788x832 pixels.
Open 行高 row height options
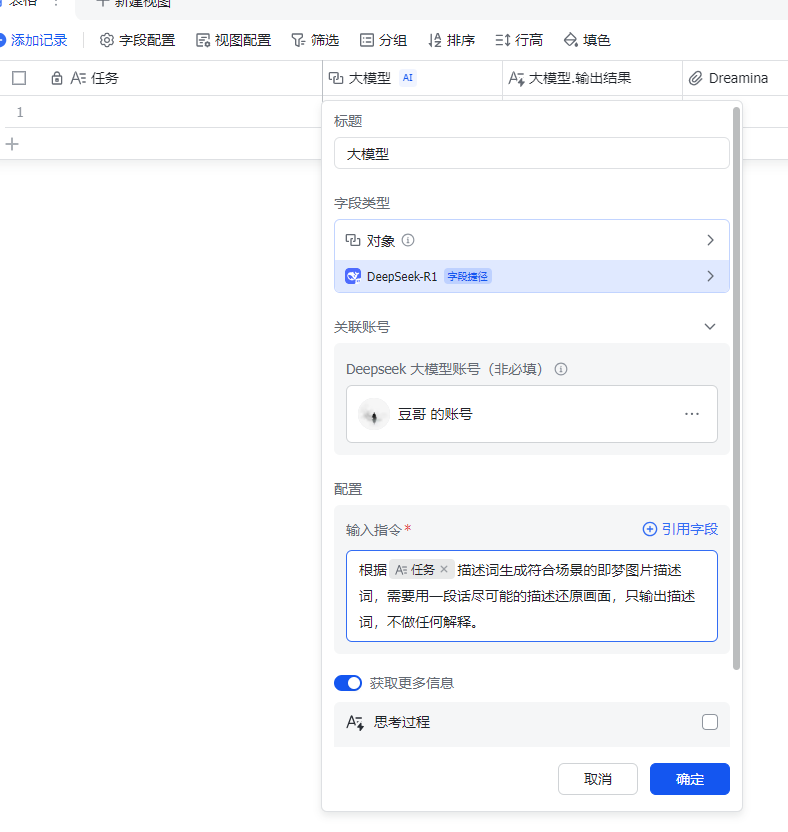point(519,40)
